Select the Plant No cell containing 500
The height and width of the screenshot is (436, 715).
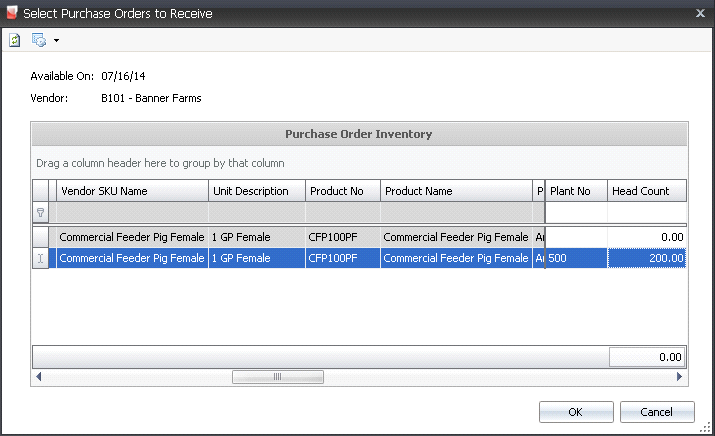click(x=576, y=258)
